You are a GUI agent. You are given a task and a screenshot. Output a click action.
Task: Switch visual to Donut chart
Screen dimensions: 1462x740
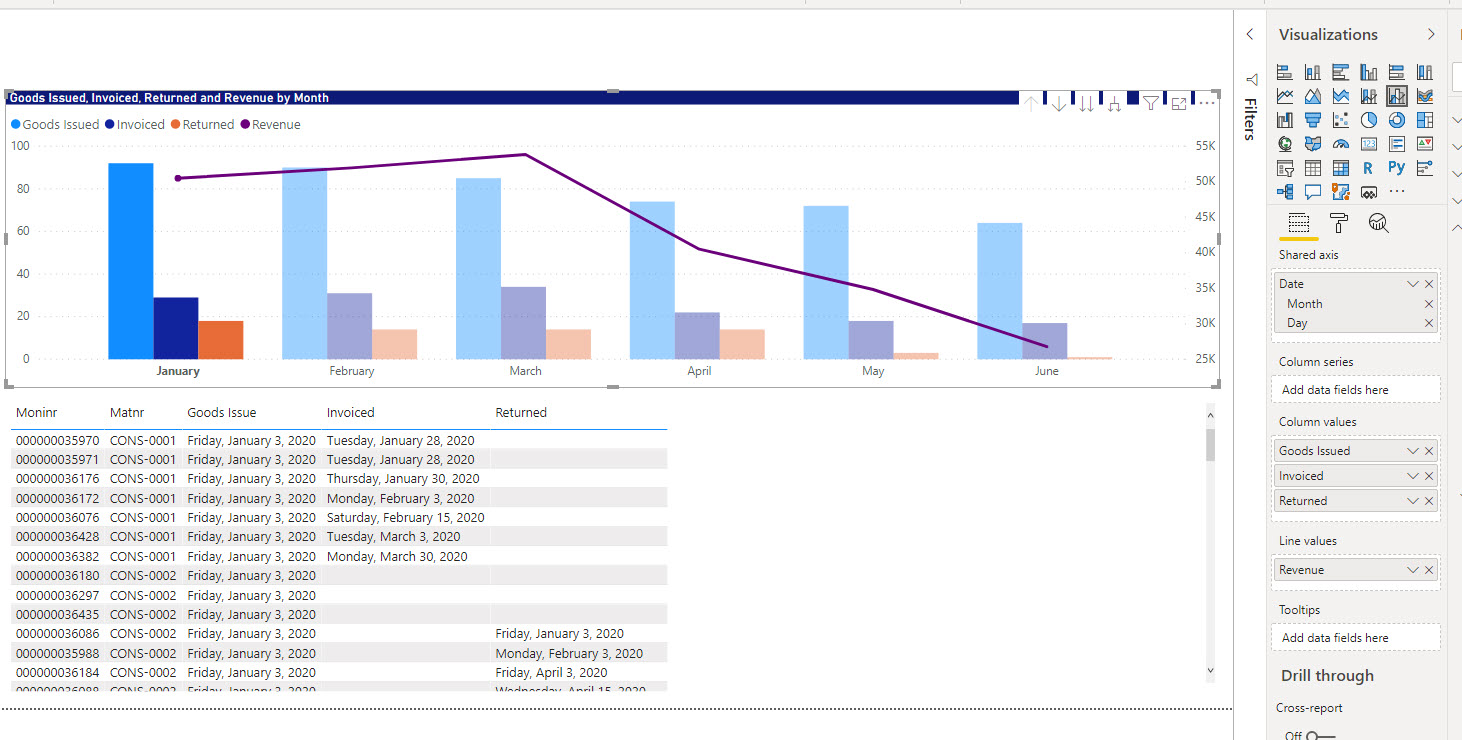coord(1397,120)
